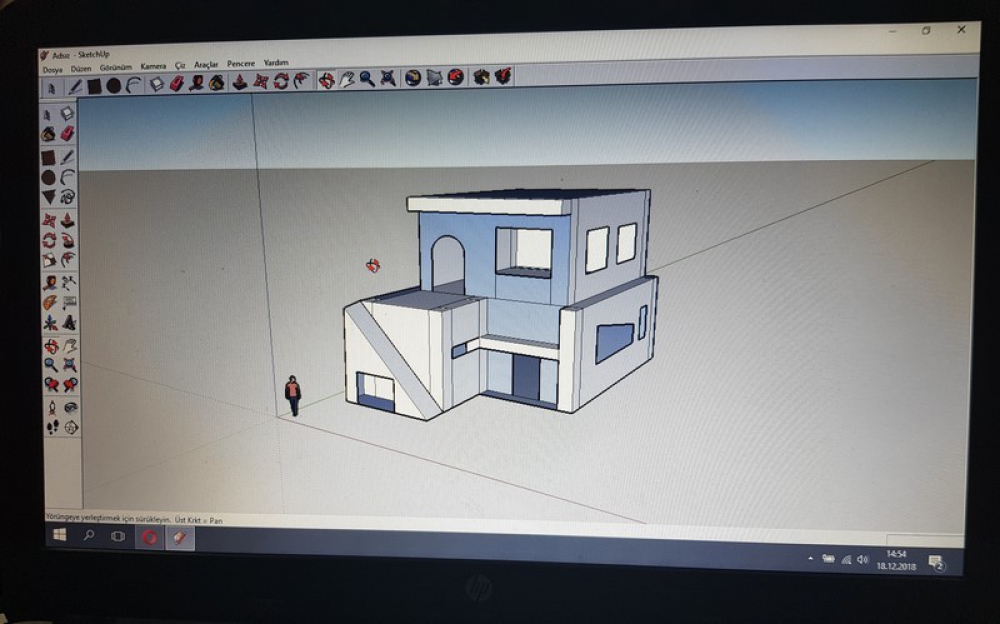Select the Eraser tool in top toolbar
1000x624 pixels.
(x=177, y=84)
